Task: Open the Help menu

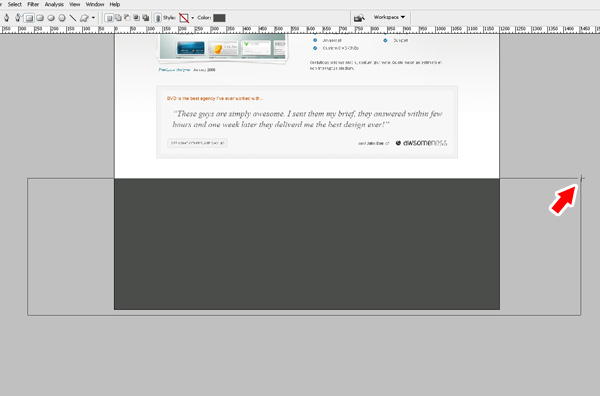Action: point(115,5)
